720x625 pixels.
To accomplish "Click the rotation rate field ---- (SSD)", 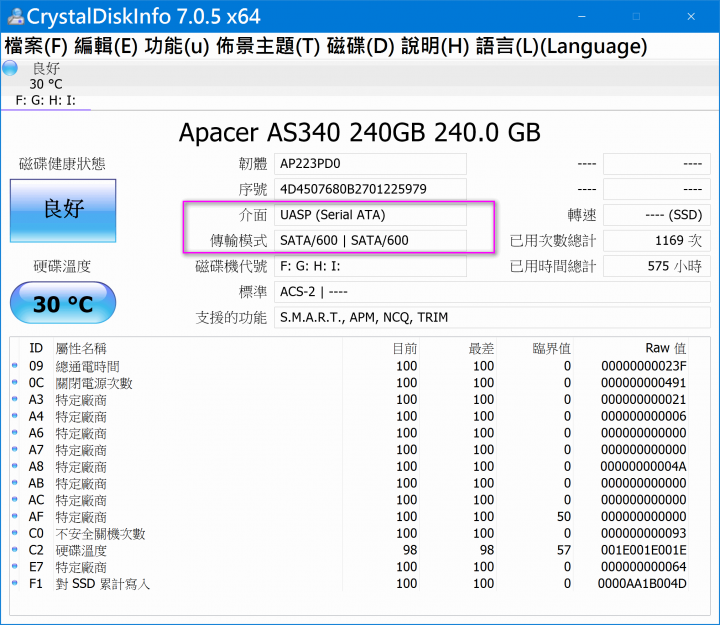I will click(x=657, y=215).
